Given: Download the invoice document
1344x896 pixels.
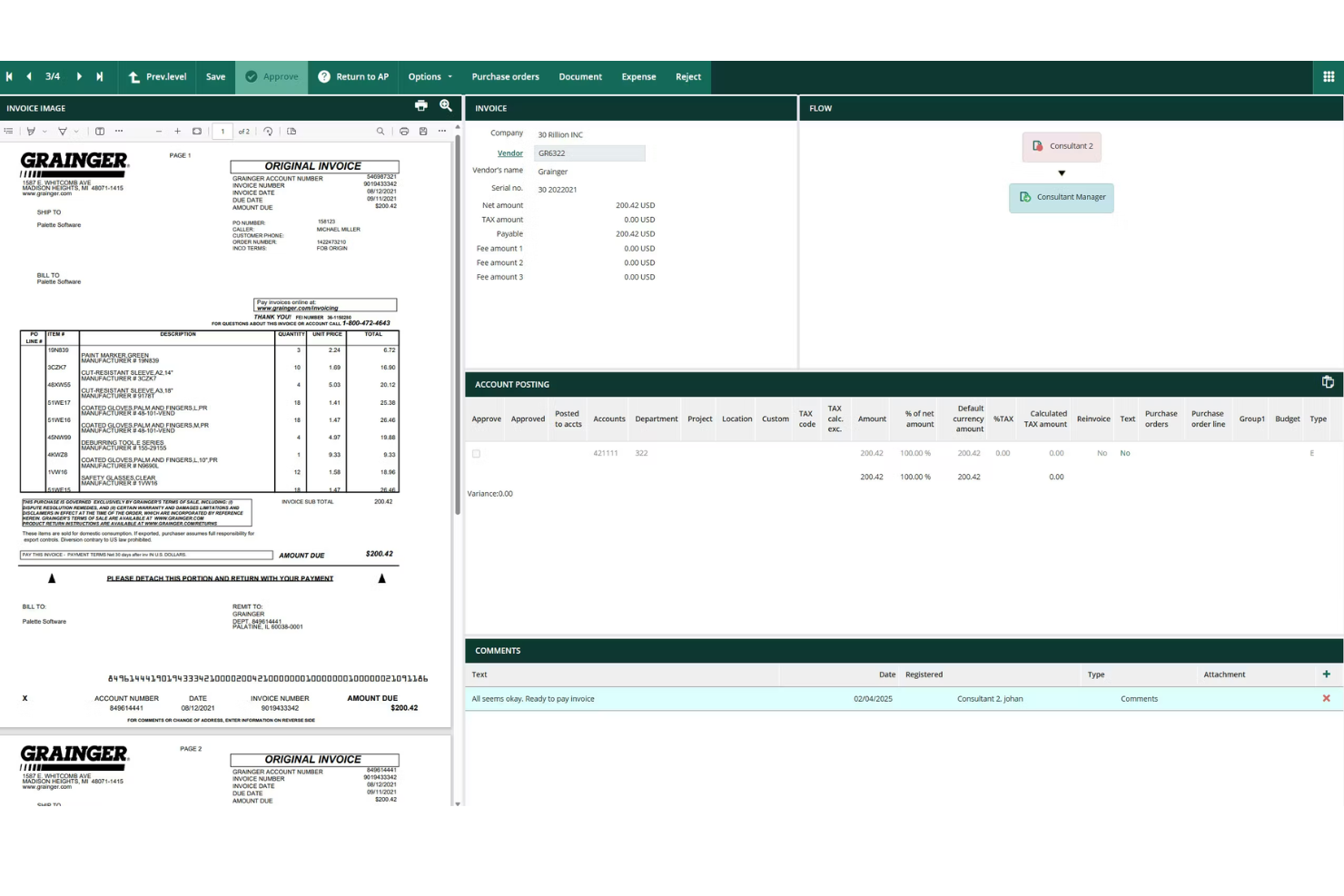Looking at the screenshot, I should click(x=422, y=131).
